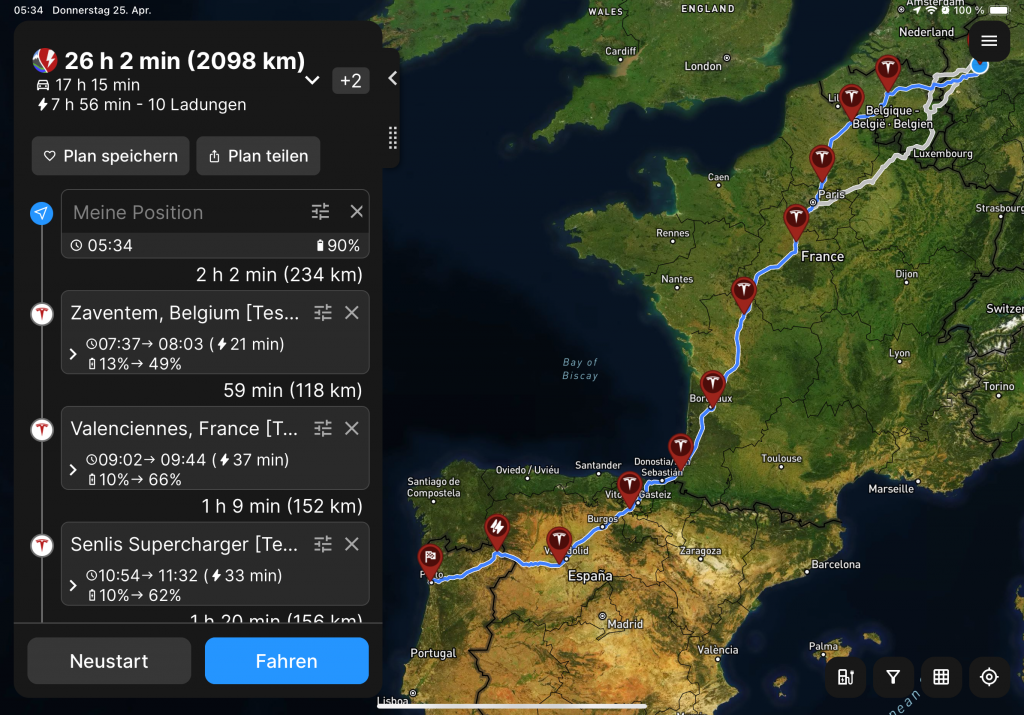Select the Tesla pin near Donostia/San Sebastián
1024x715 pixels.
680,450
